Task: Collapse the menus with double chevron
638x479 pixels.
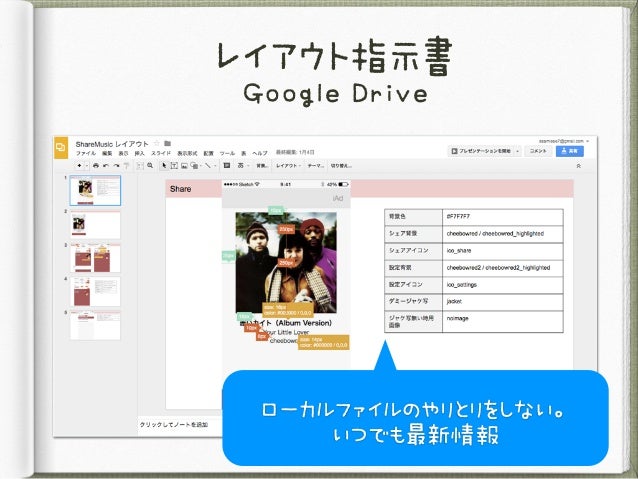Action: point(579,166)
